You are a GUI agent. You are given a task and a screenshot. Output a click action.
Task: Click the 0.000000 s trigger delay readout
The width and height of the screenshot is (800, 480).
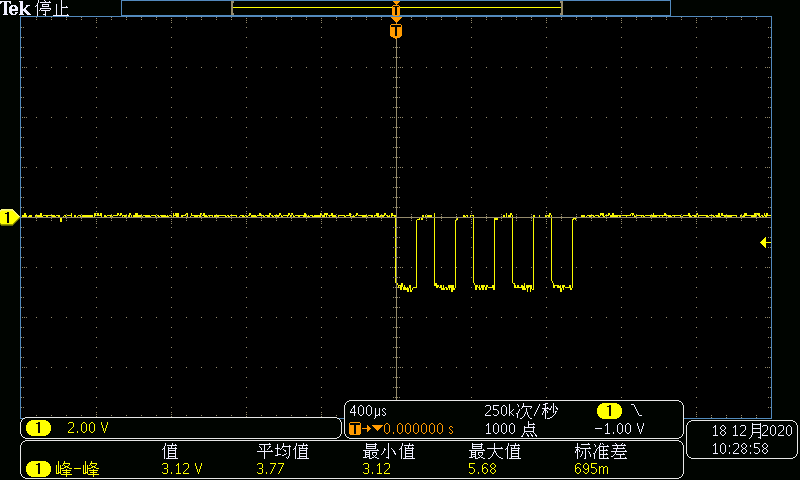coord(418,429)
